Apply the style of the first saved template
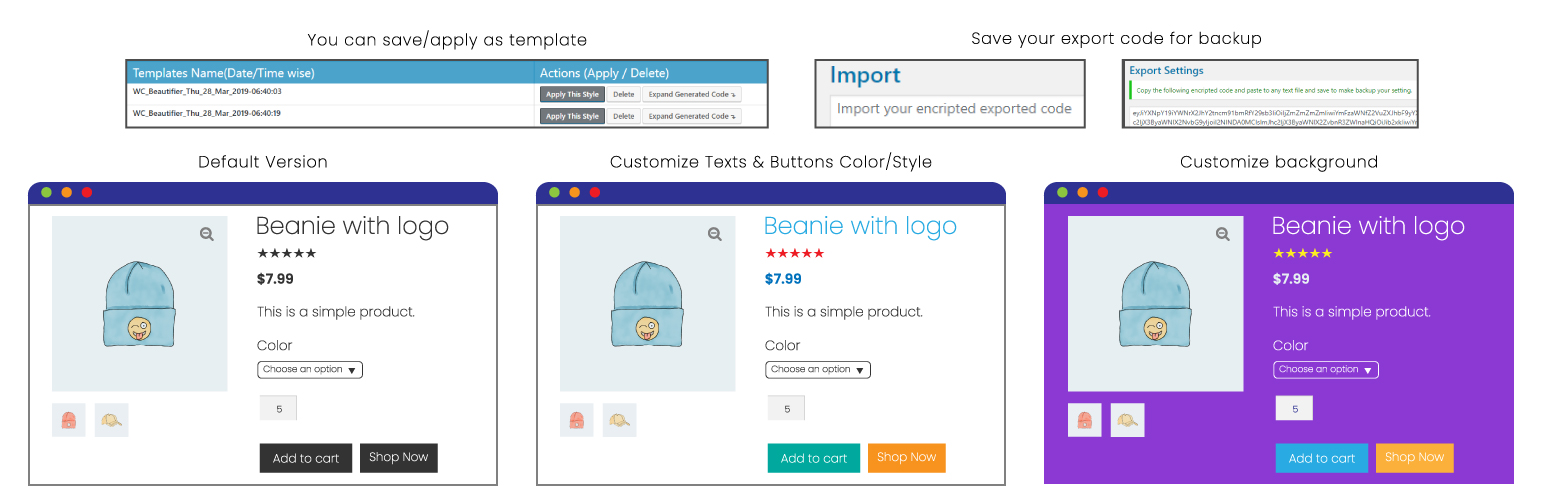 point(572,94)
